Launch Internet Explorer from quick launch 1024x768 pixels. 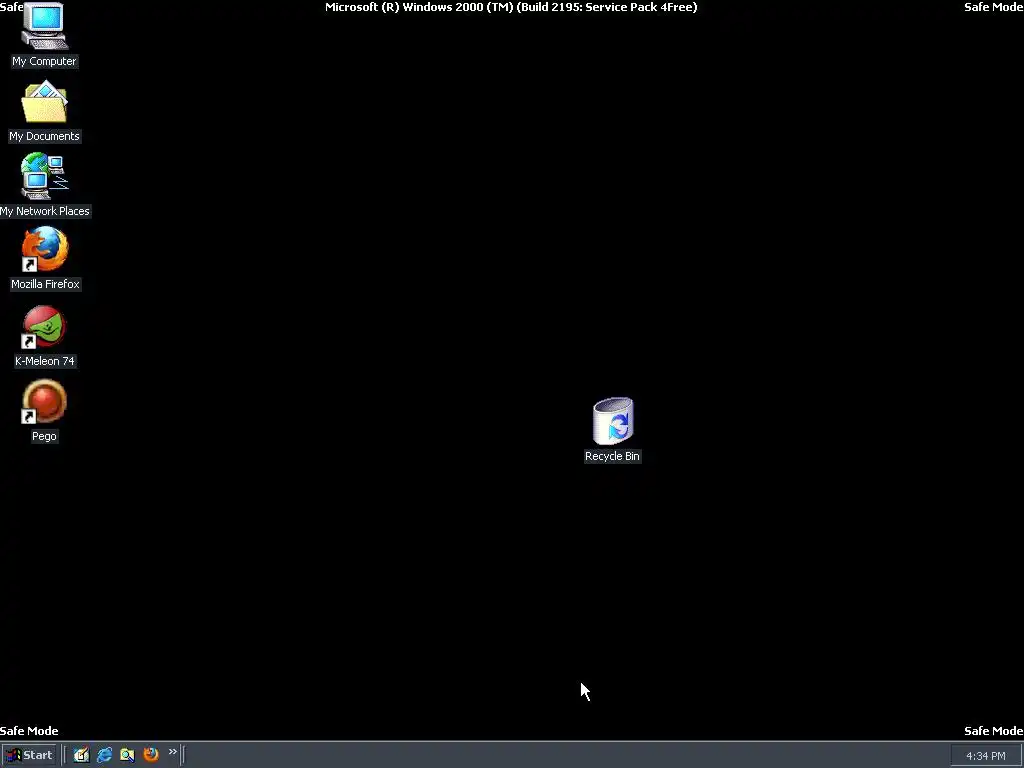click(x=104, y=755)
